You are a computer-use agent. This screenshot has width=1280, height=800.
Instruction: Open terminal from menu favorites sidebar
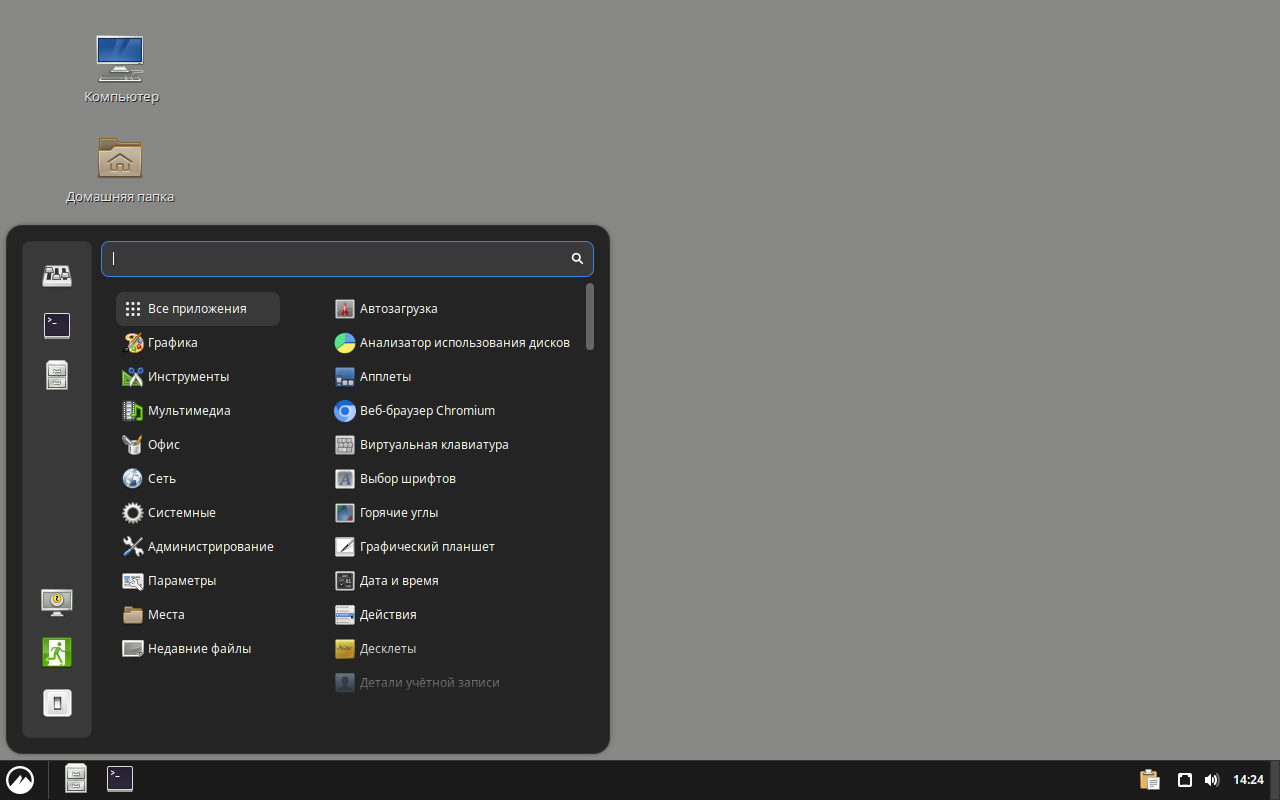[57, 325]
